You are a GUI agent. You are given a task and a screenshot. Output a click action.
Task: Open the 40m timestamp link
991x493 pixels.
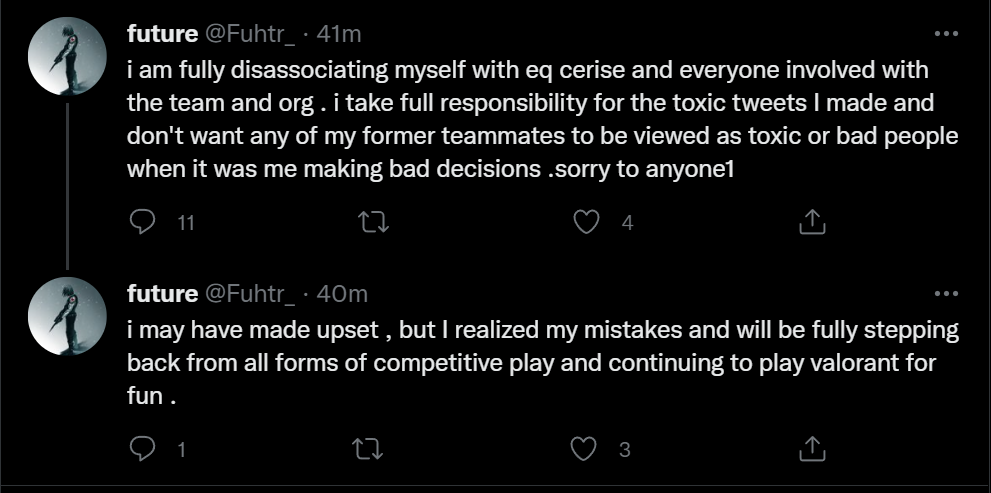tap(340, 294)
